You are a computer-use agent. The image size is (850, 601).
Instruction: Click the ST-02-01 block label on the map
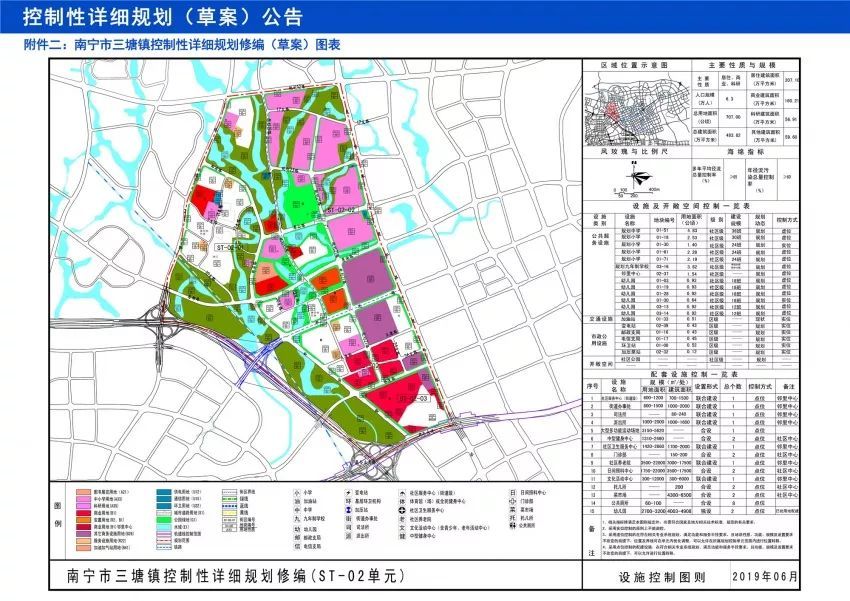coord(227,245)
